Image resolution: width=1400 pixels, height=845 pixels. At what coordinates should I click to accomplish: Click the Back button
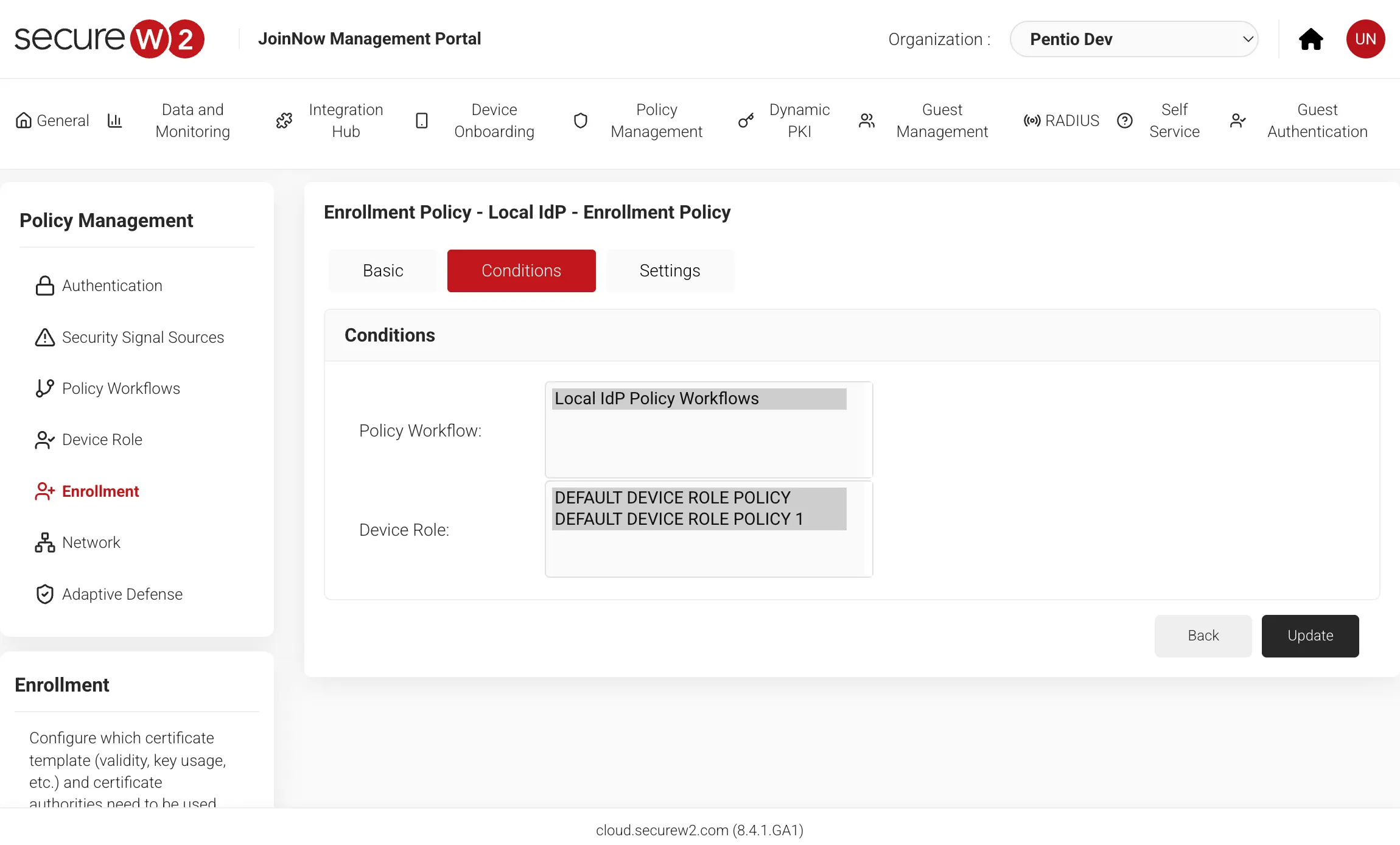1203,636
